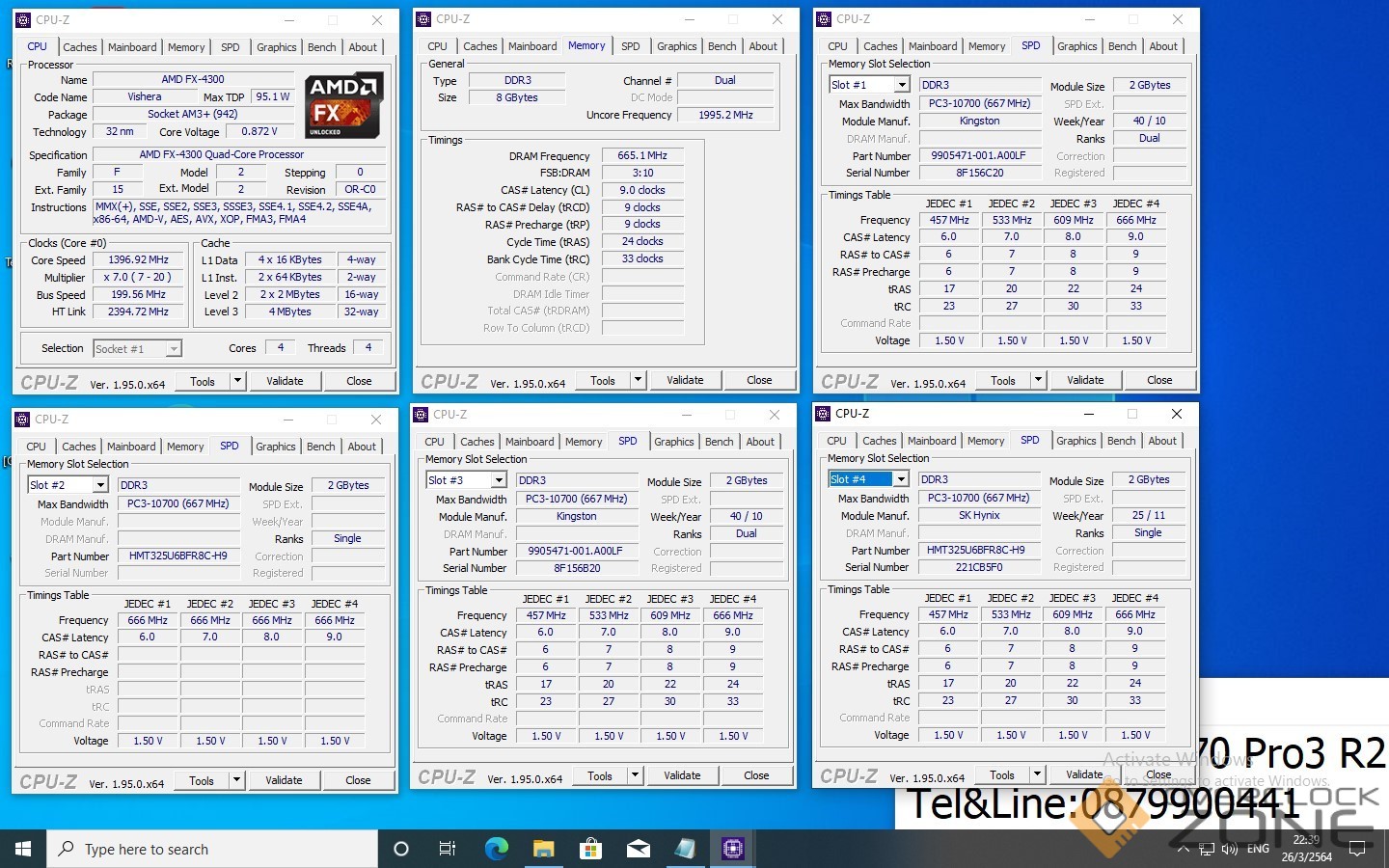Open the volume control in system tray
Viewport: 1389px width, 868px height.
1230,850
